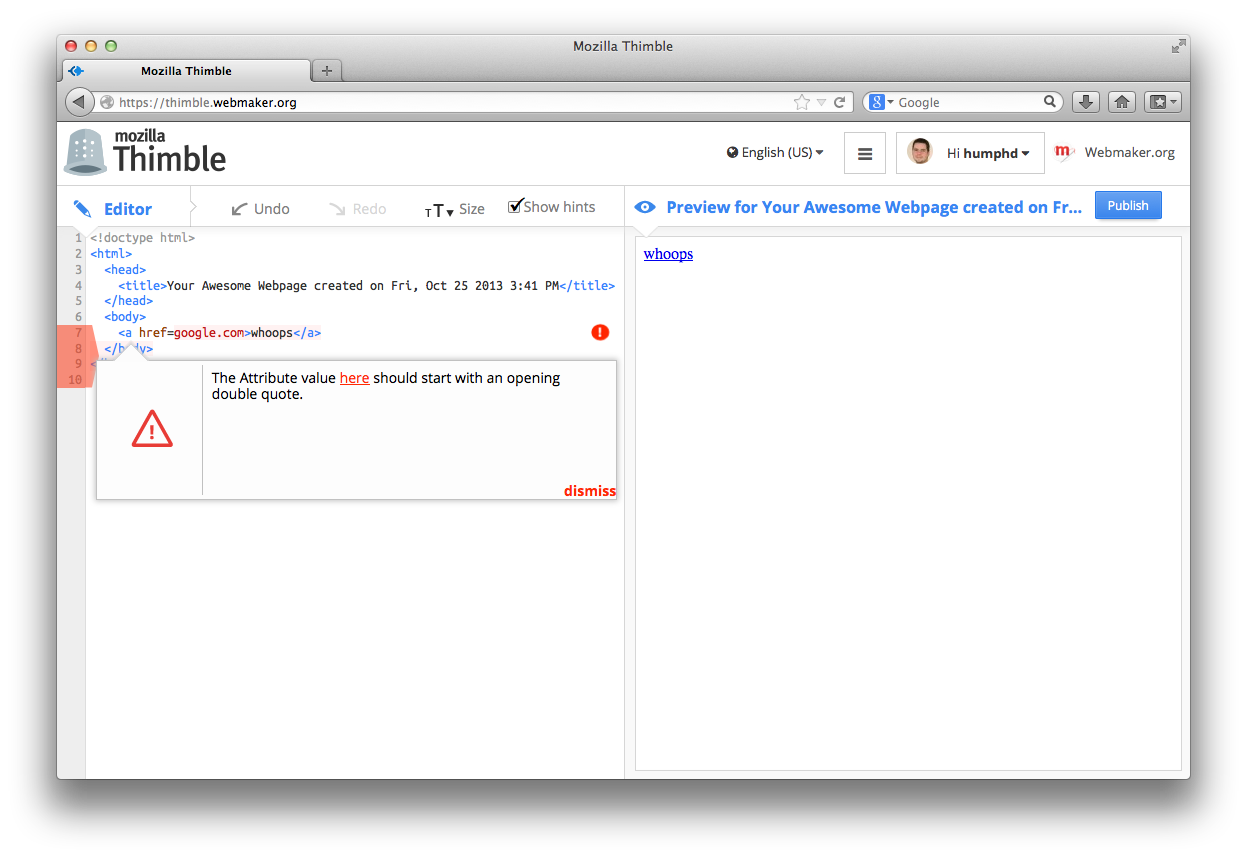Viewport: 1247px width, 858px height.
Task: Click the reload page icon
Action: coord(840,102)
